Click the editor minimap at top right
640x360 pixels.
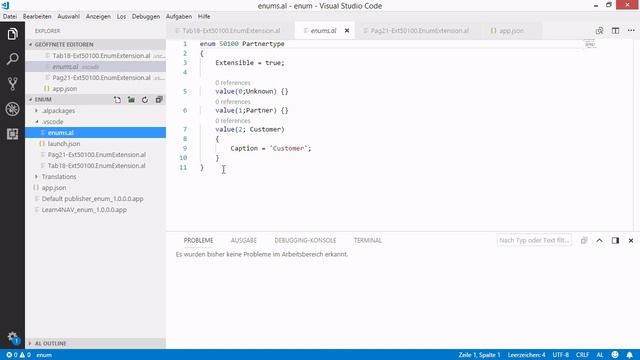click(589, 44)
